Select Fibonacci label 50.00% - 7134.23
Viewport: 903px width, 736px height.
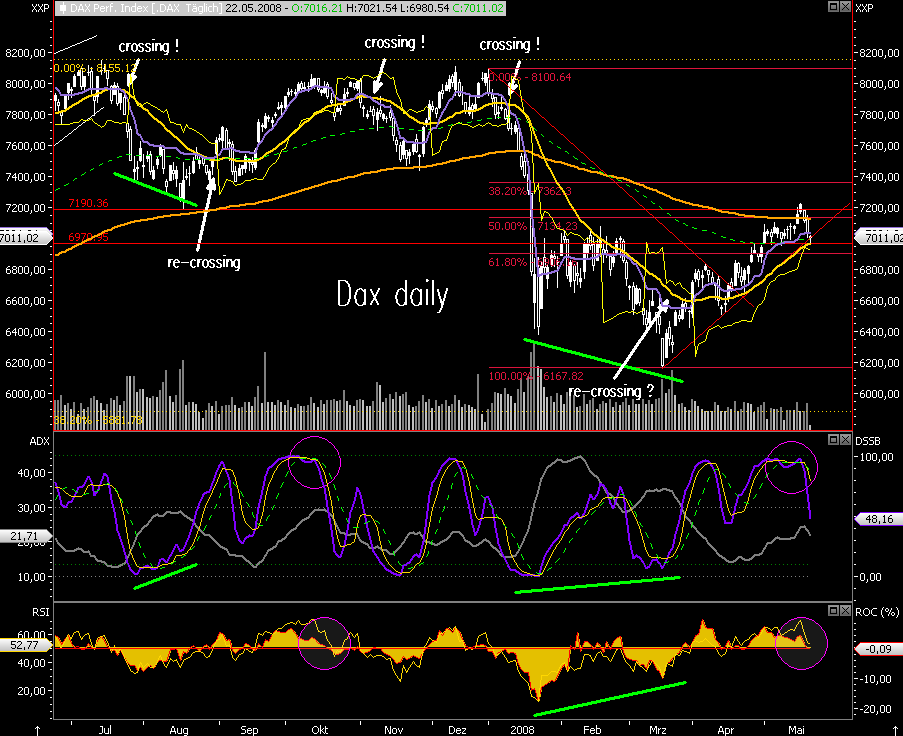point(533,226)
